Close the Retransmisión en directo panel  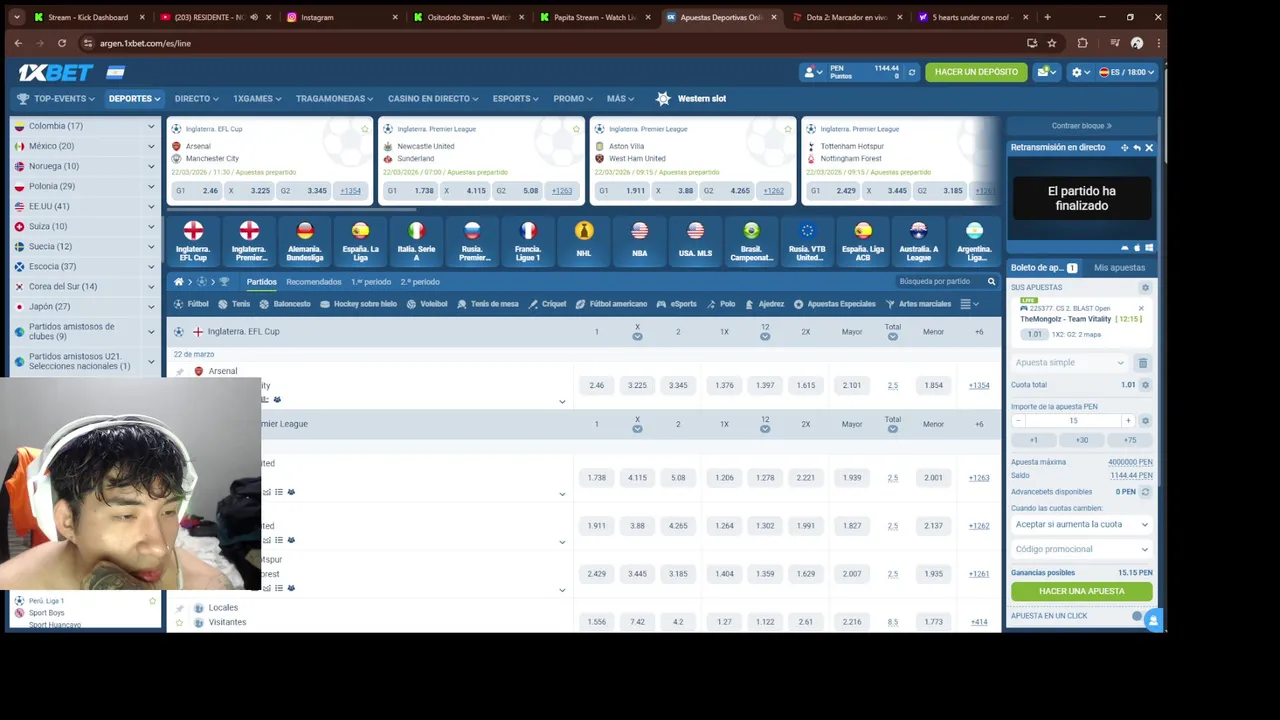tap(1148, 148)
